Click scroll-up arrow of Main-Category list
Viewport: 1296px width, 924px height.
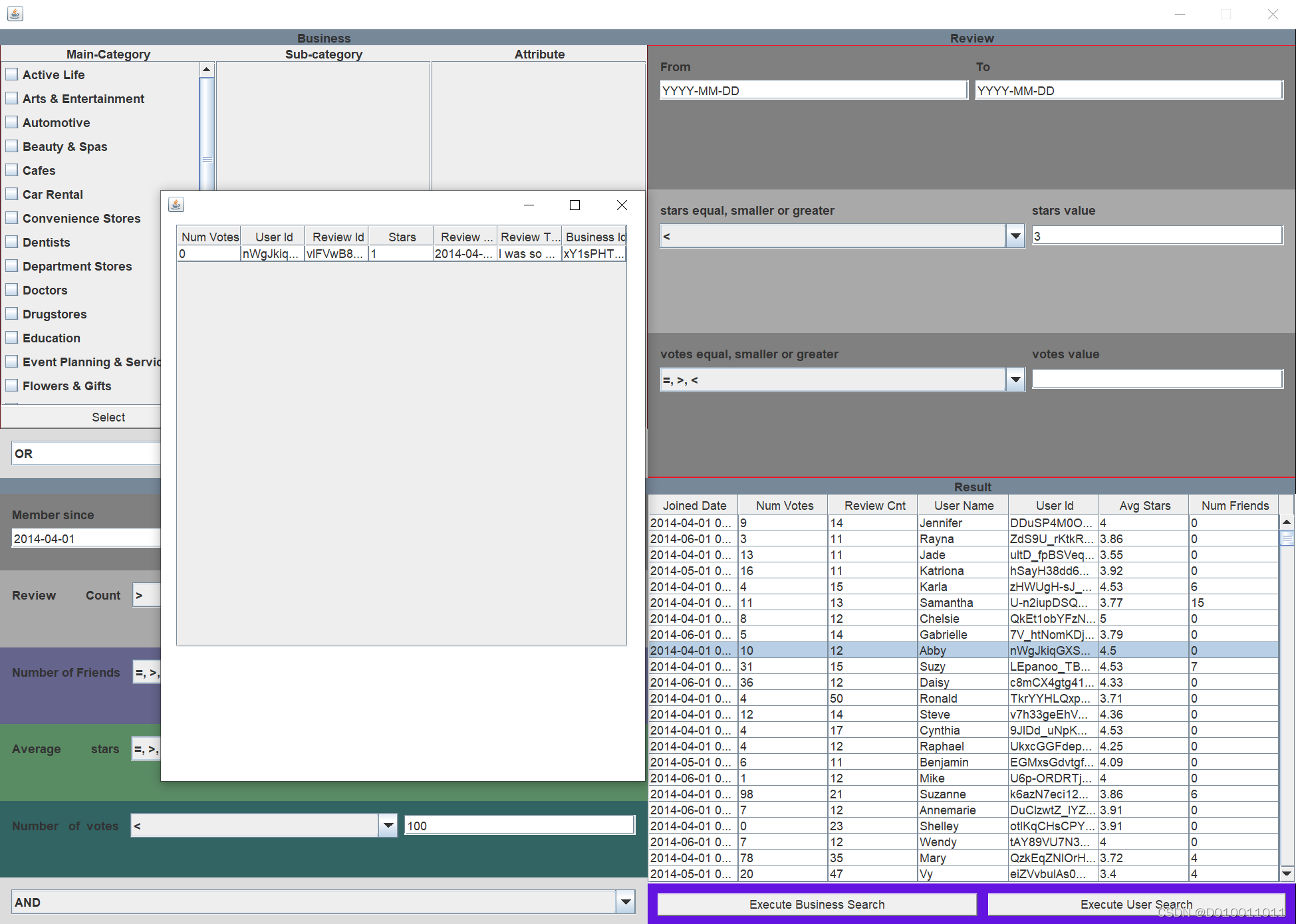(207, 69)
